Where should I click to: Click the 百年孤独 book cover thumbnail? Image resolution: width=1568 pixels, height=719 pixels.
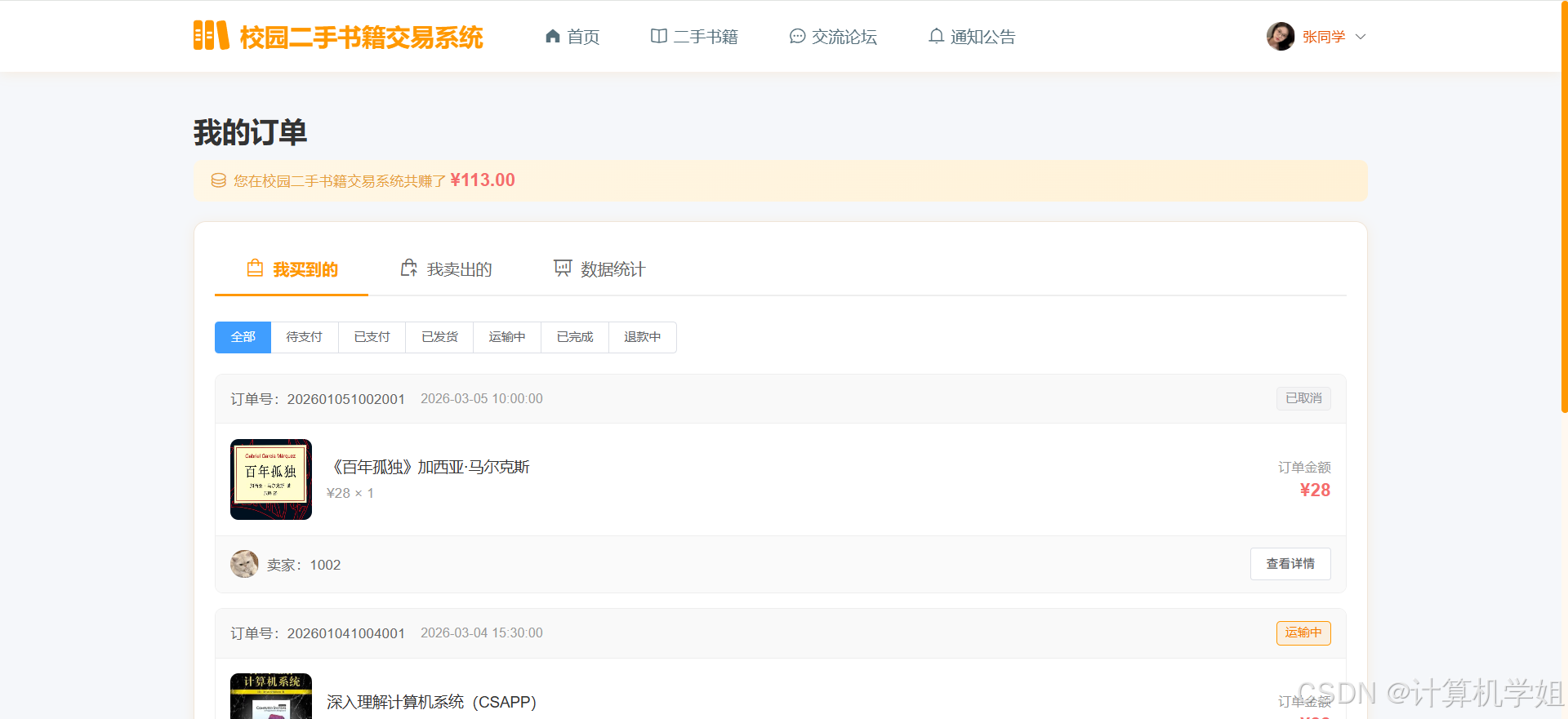click(x=271, y=479)
